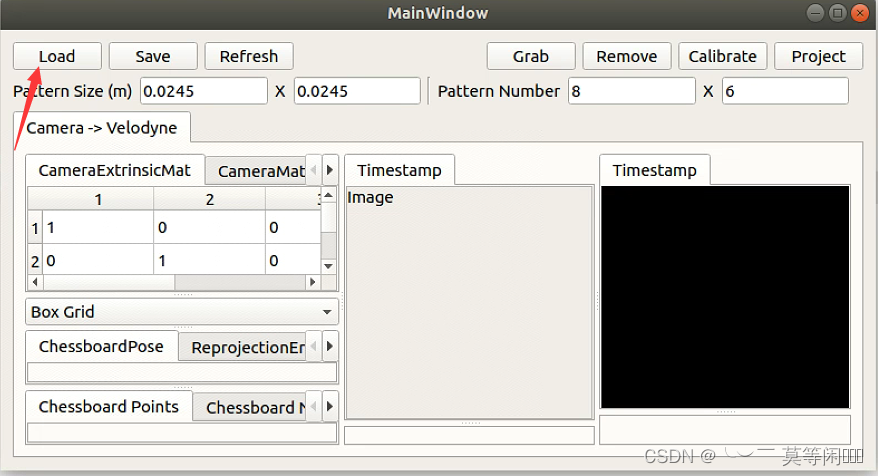Screen dimensions: 878x476
Task: Switch to the CameraMat tab
Action: point(256,171)
